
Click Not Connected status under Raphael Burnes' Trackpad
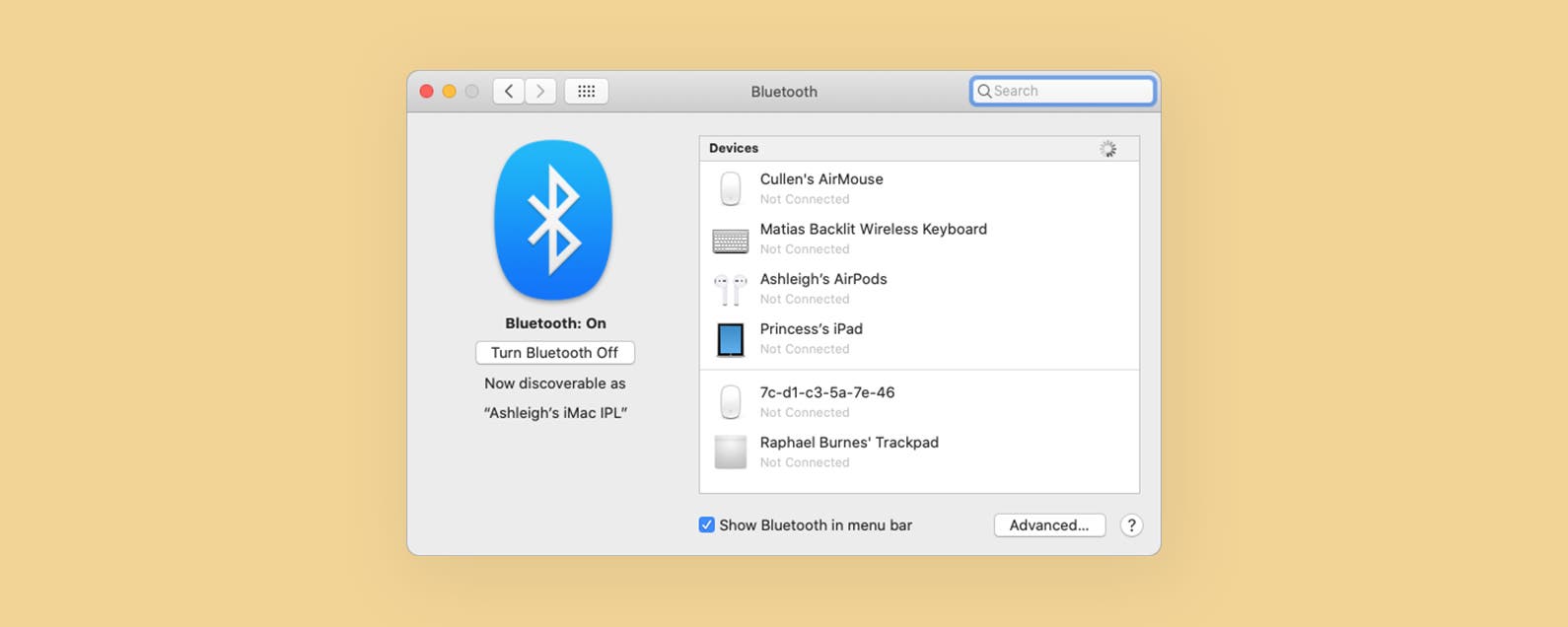pyautogui.click(x=805, y=462)
